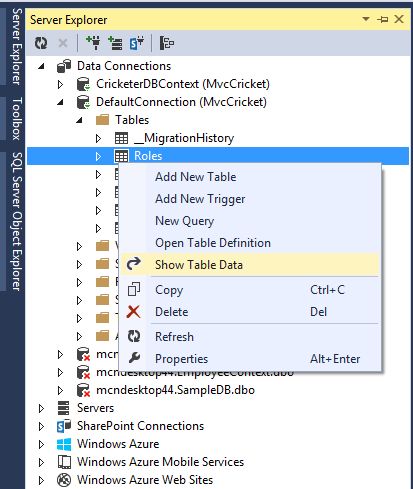The width and height of the screenshot is (413, 489).
Task: Select Show Table Data
Action: pos(250,265)
